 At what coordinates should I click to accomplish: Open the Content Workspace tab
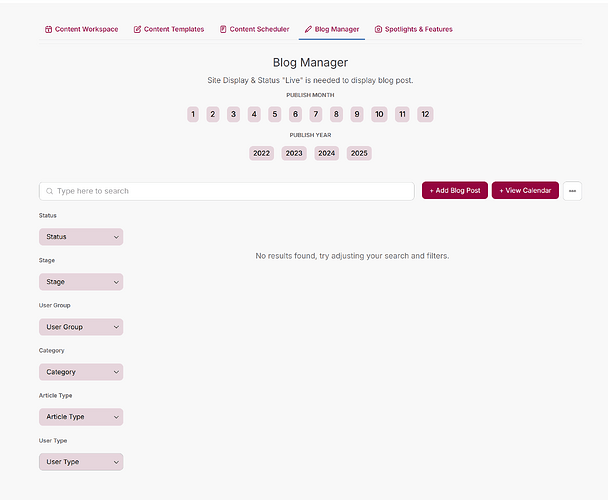click(82, 29)
